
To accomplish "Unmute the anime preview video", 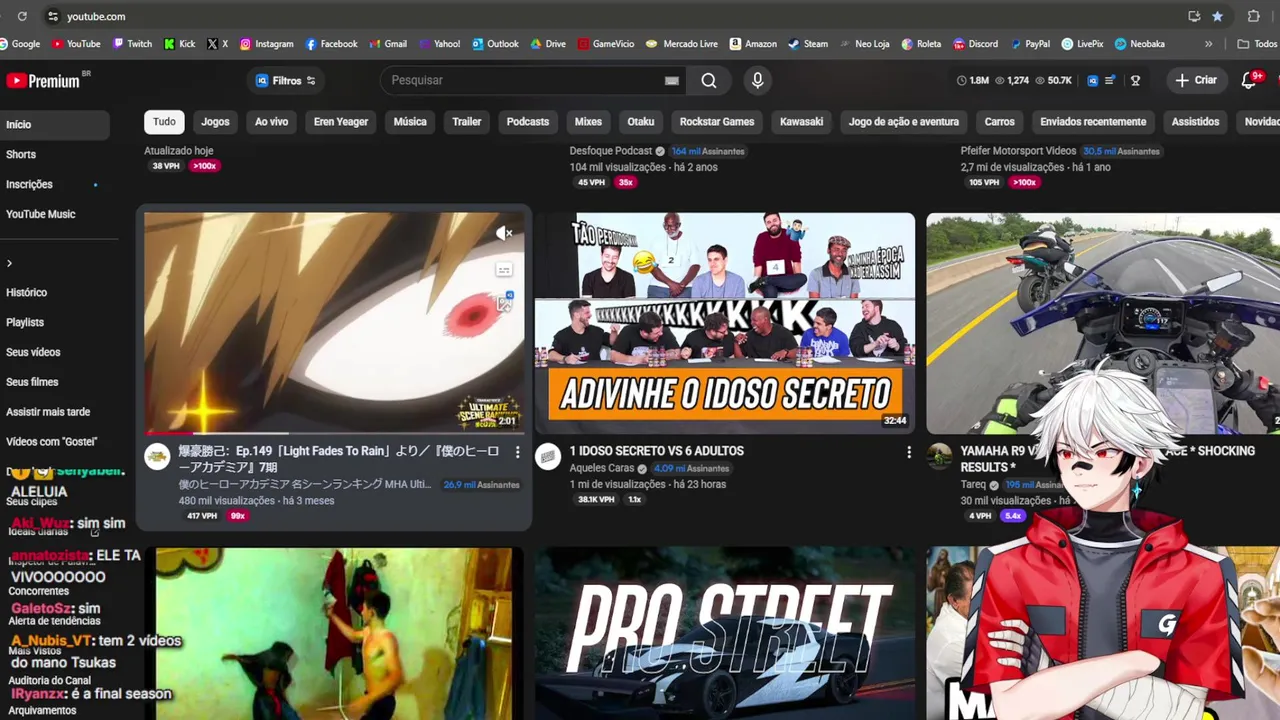I will [504, 233].
